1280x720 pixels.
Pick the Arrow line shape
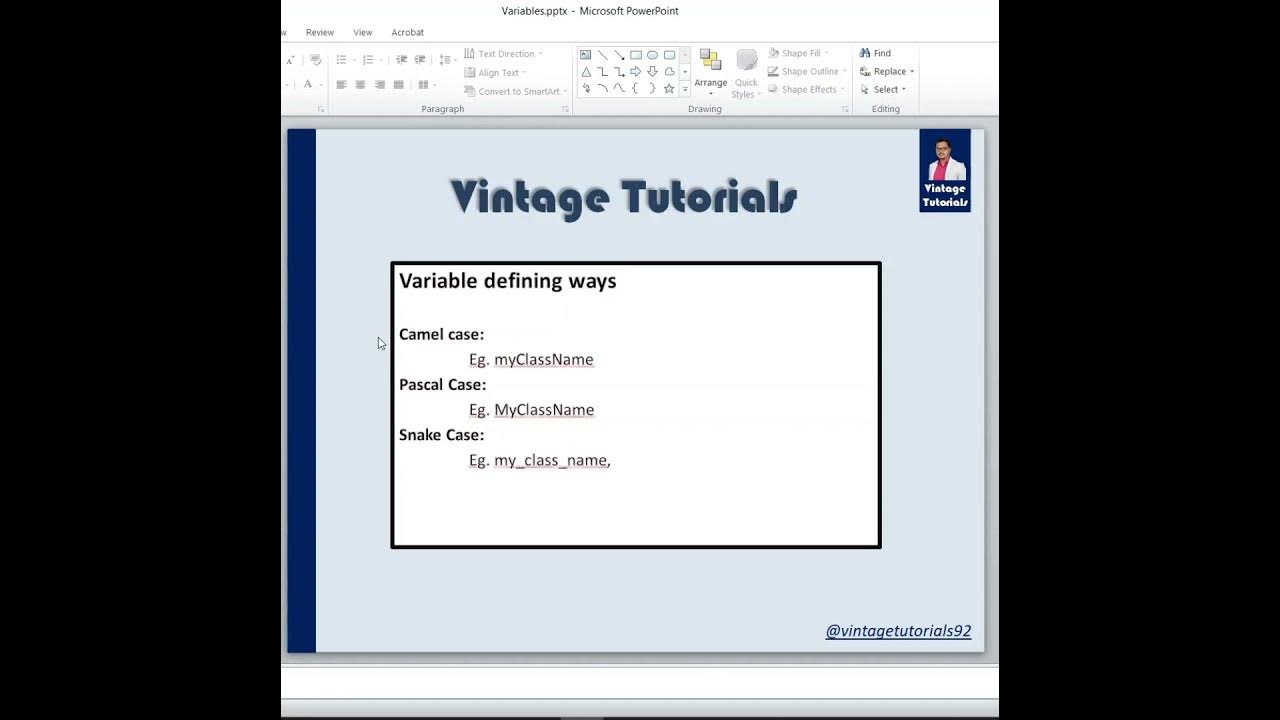click(x=619, y=55)
